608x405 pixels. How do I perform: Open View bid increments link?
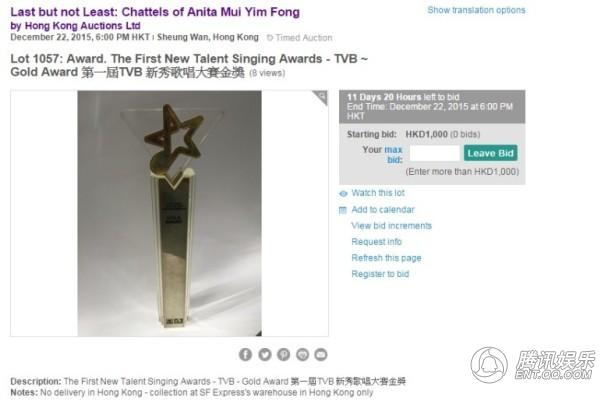coord(391,226)
